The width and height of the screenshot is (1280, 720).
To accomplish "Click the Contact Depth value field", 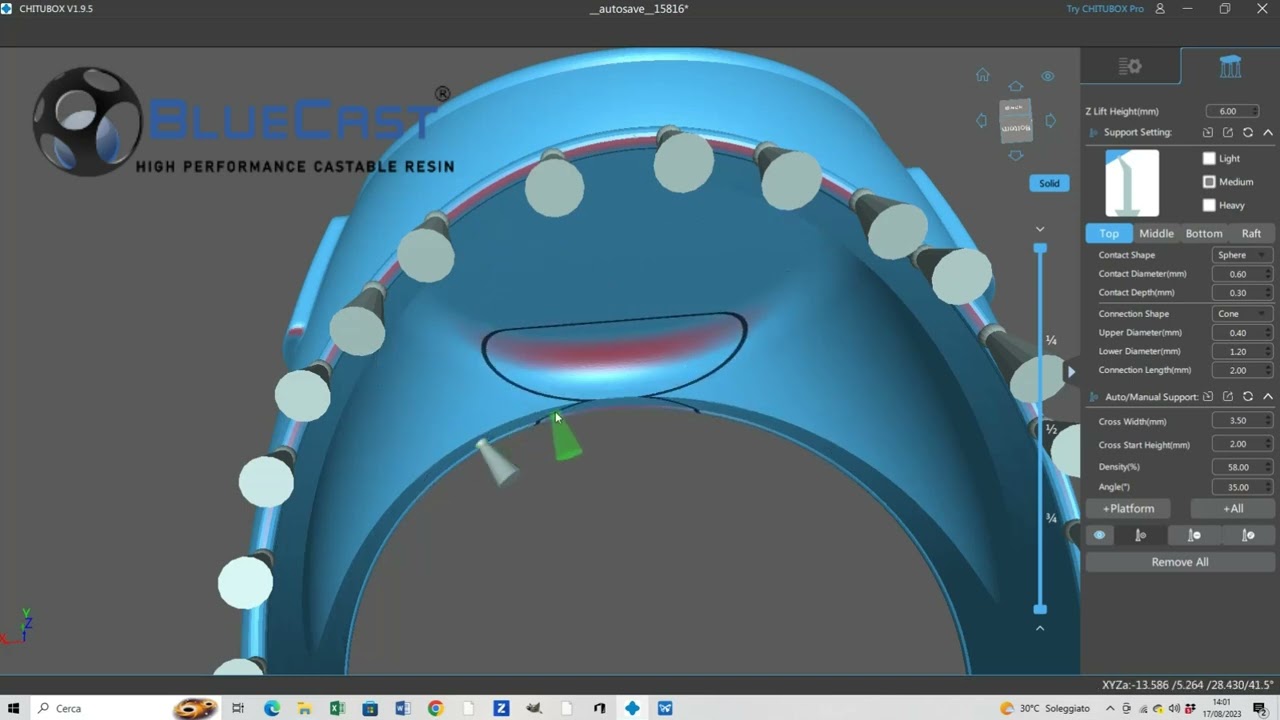I will pos(1241,293).
